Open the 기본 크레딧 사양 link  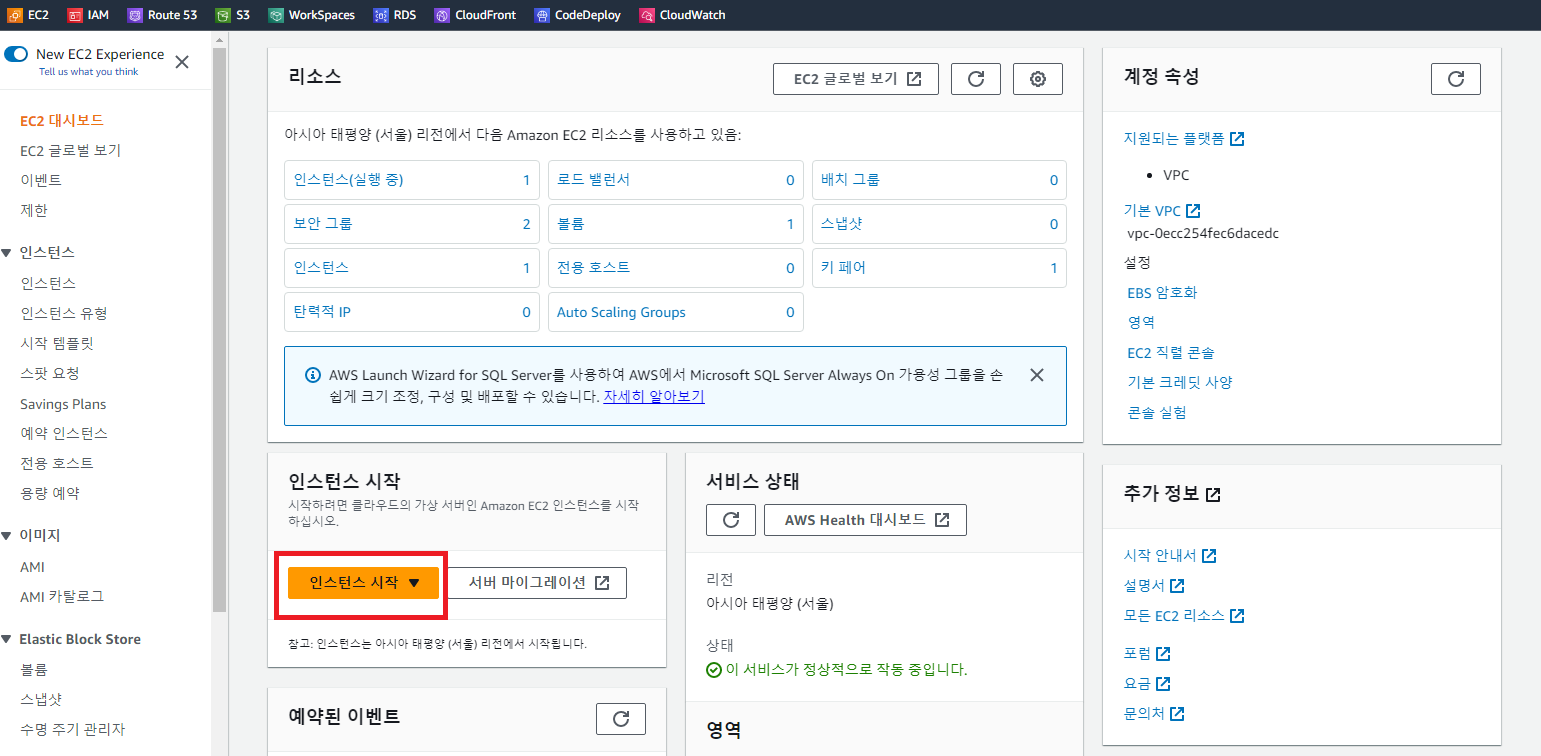1180,382
